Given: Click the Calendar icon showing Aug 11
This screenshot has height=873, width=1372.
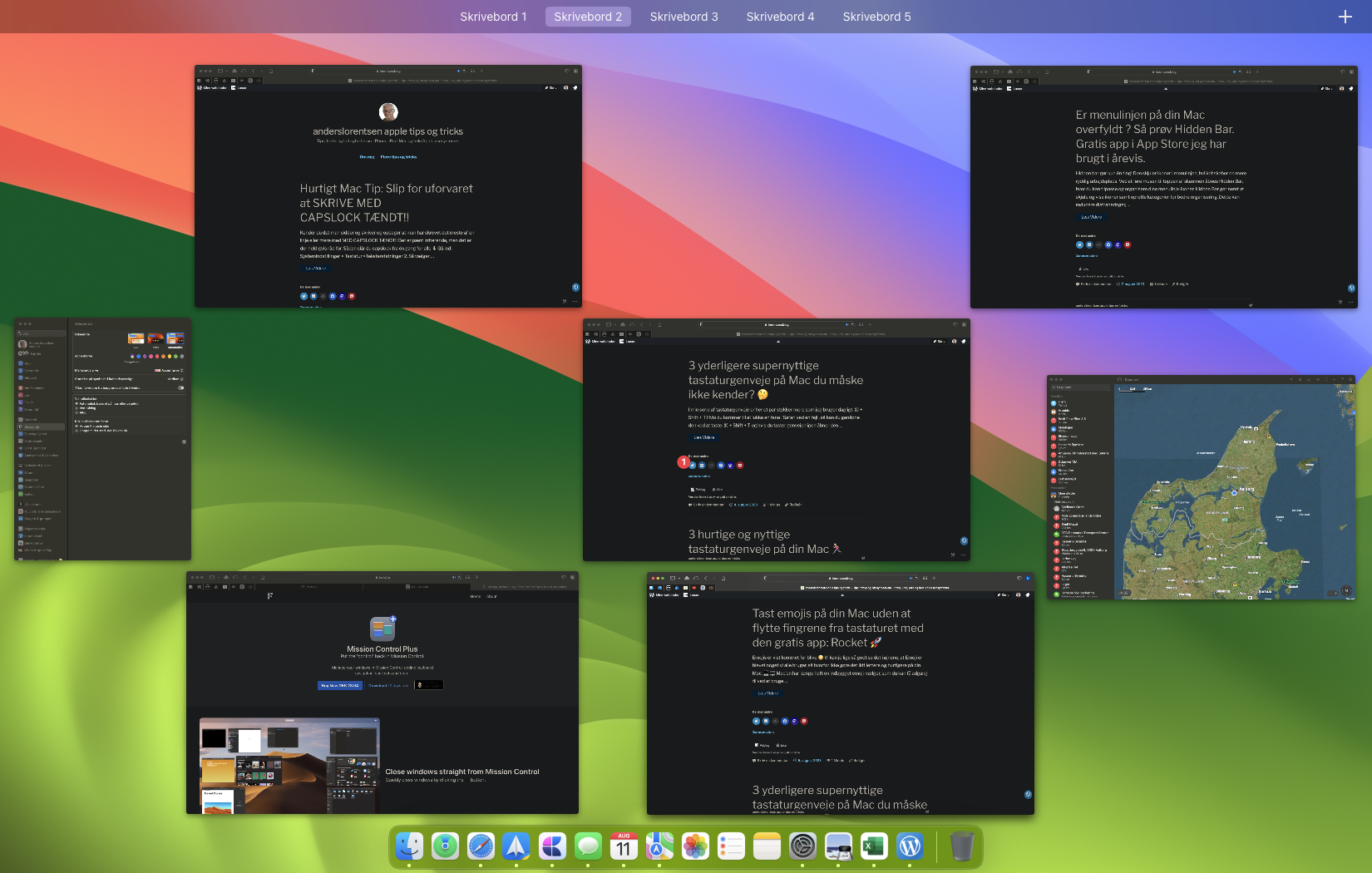Looking at the screenshot, I should point(624,846).
